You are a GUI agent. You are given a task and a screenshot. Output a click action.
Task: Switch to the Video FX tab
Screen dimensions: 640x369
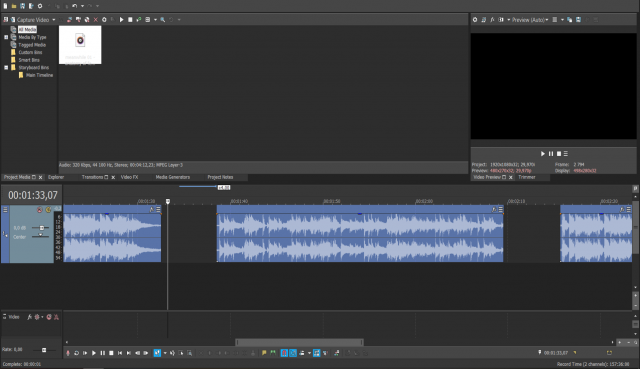(129, 177)
